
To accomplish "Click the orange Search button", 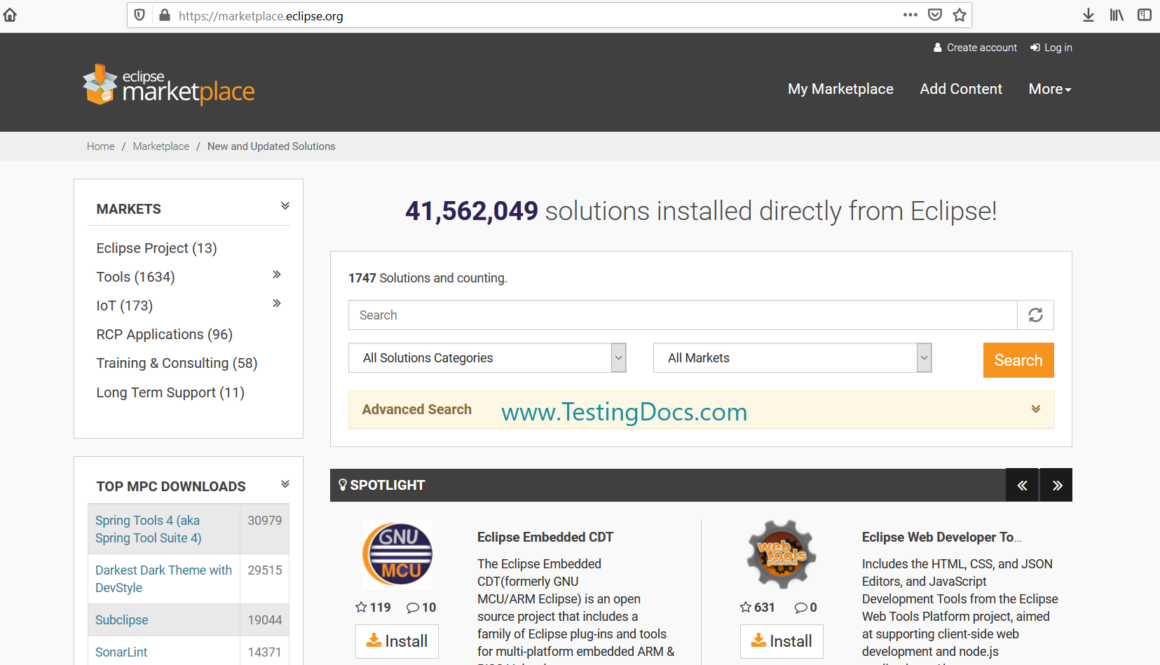I will pyautogui.click(x=1018, y=360).
